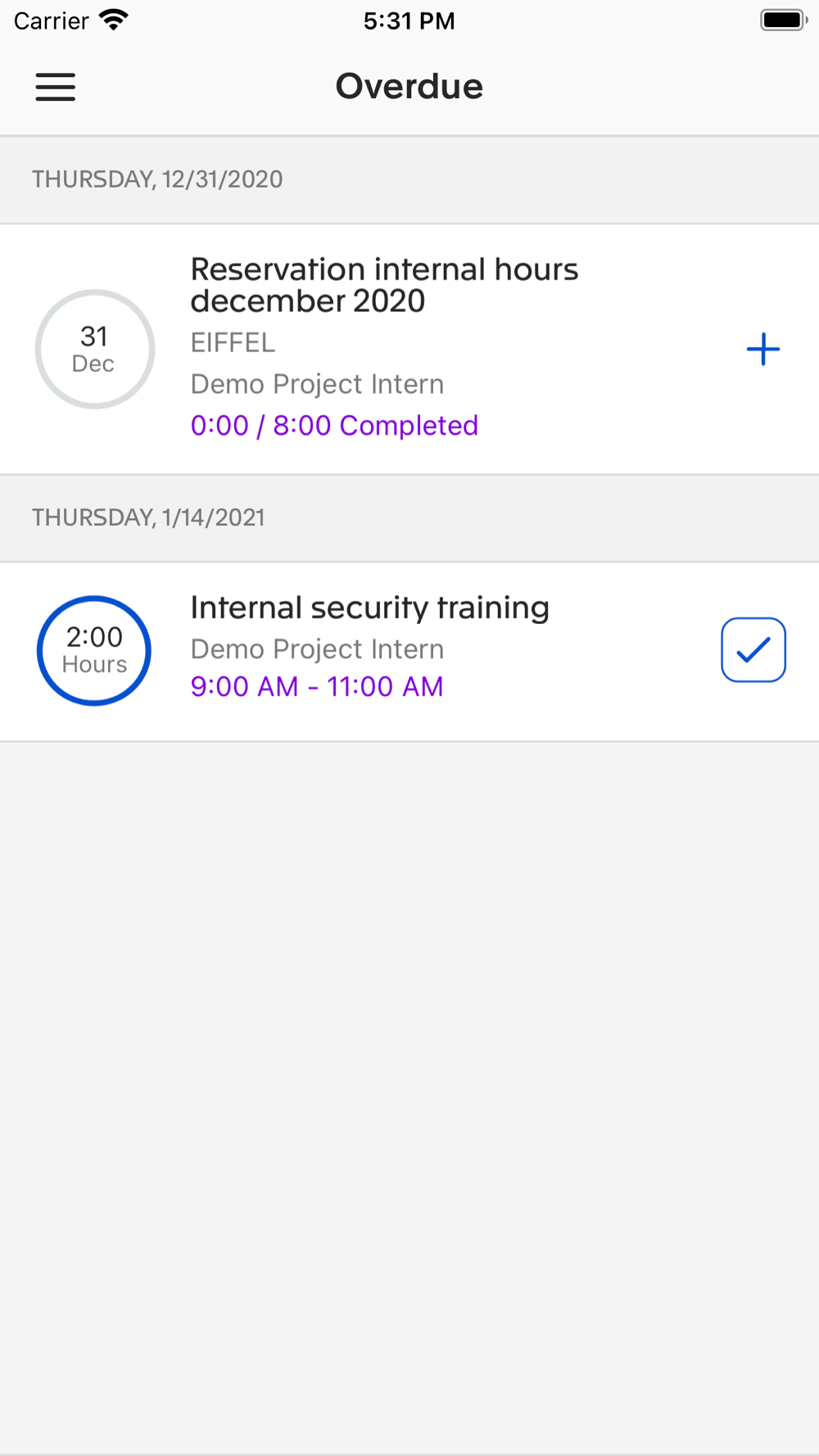
Task: Tap the battery status icon
Action: click(784, 20)
